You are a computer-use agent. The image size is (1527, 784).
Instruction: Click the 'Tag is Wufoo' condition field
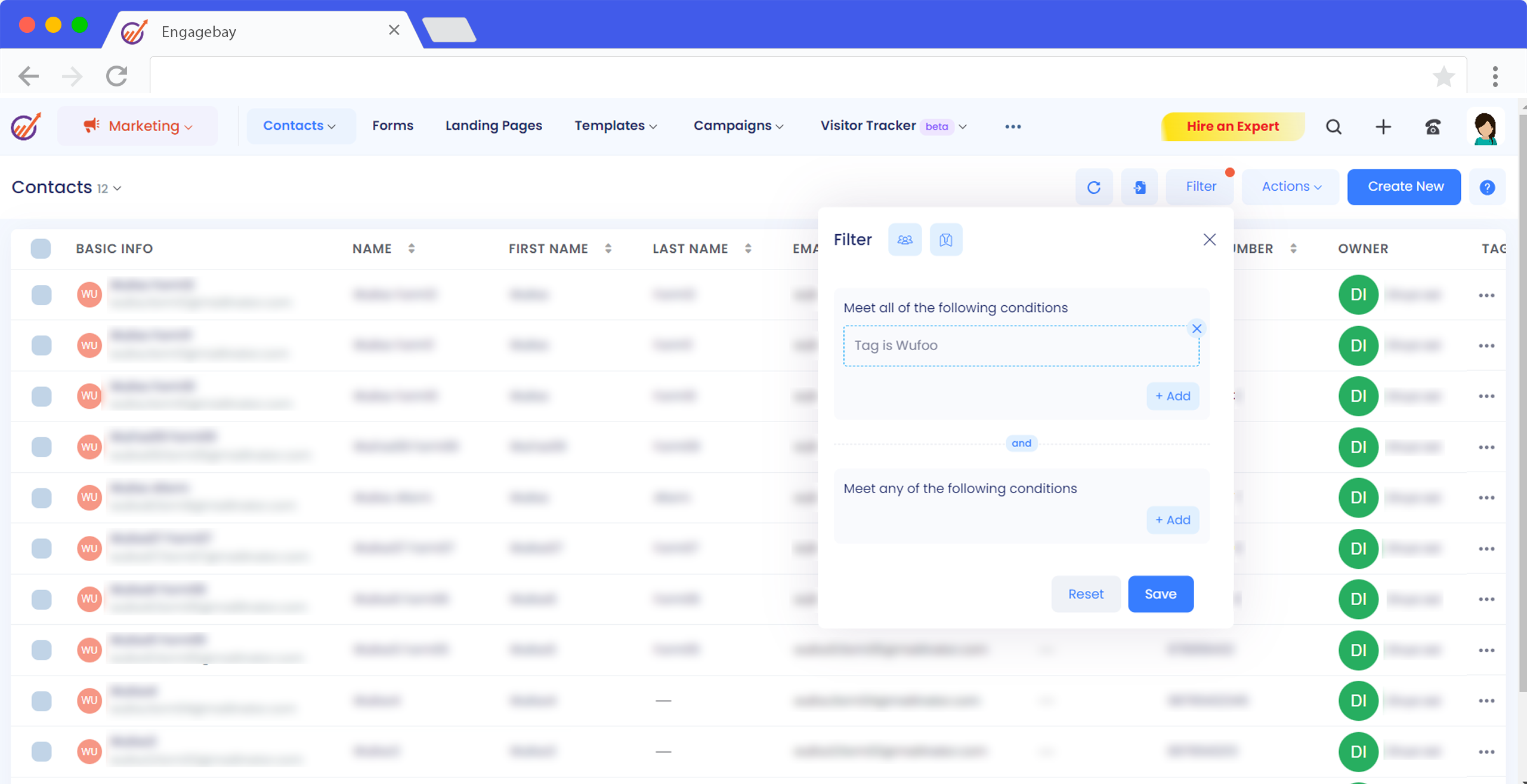click(x=1014, y=346)
